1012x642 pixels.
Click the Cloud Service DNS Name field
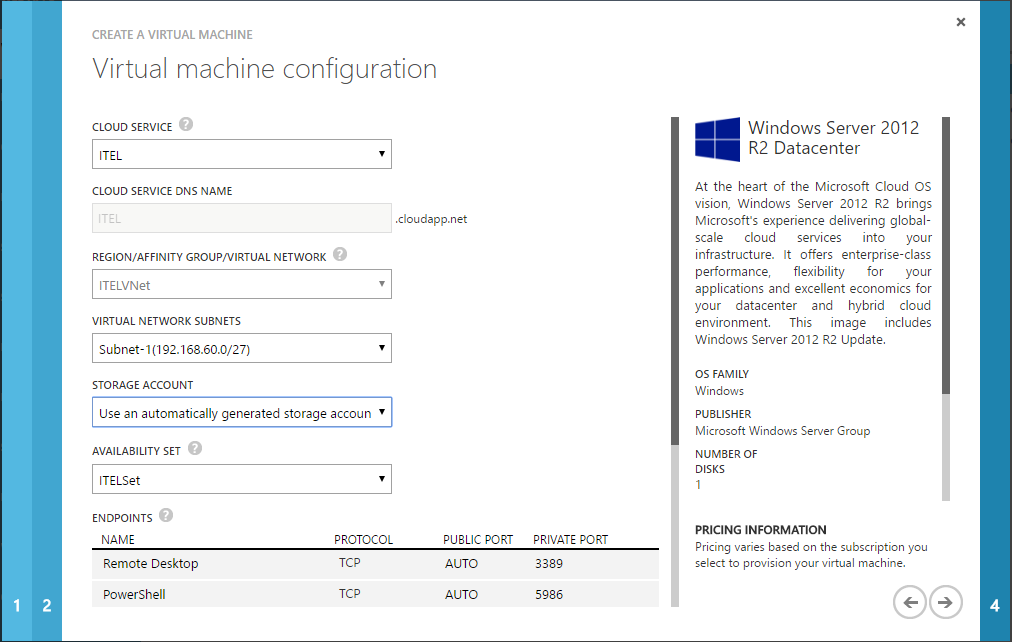coord(241,218)
